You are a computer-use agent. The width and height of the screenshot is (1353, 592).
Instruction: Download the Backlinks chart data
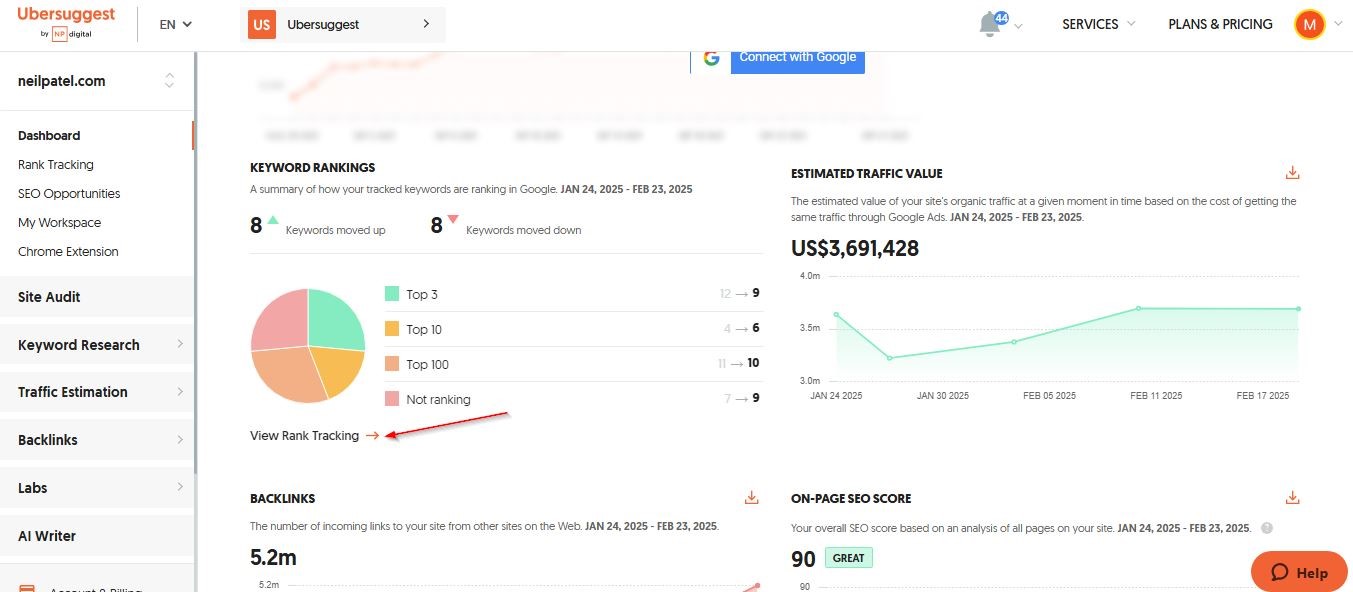coord(751,498)
